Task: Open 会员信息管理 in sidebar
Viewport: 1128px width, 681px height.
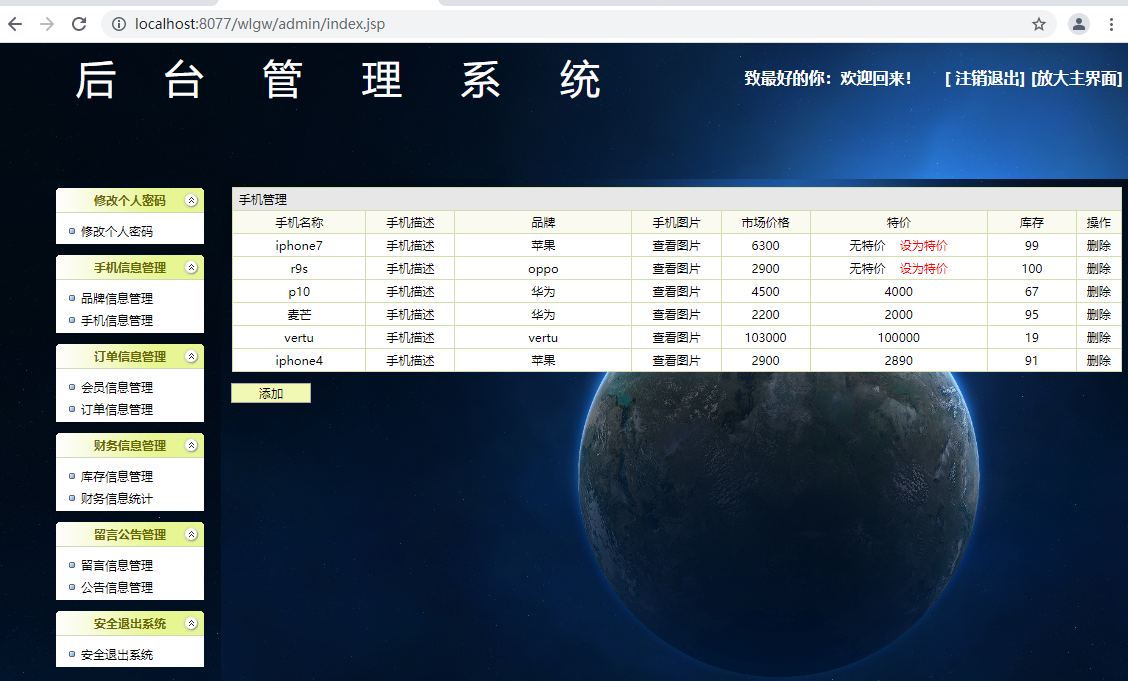Action: [117, 388]
